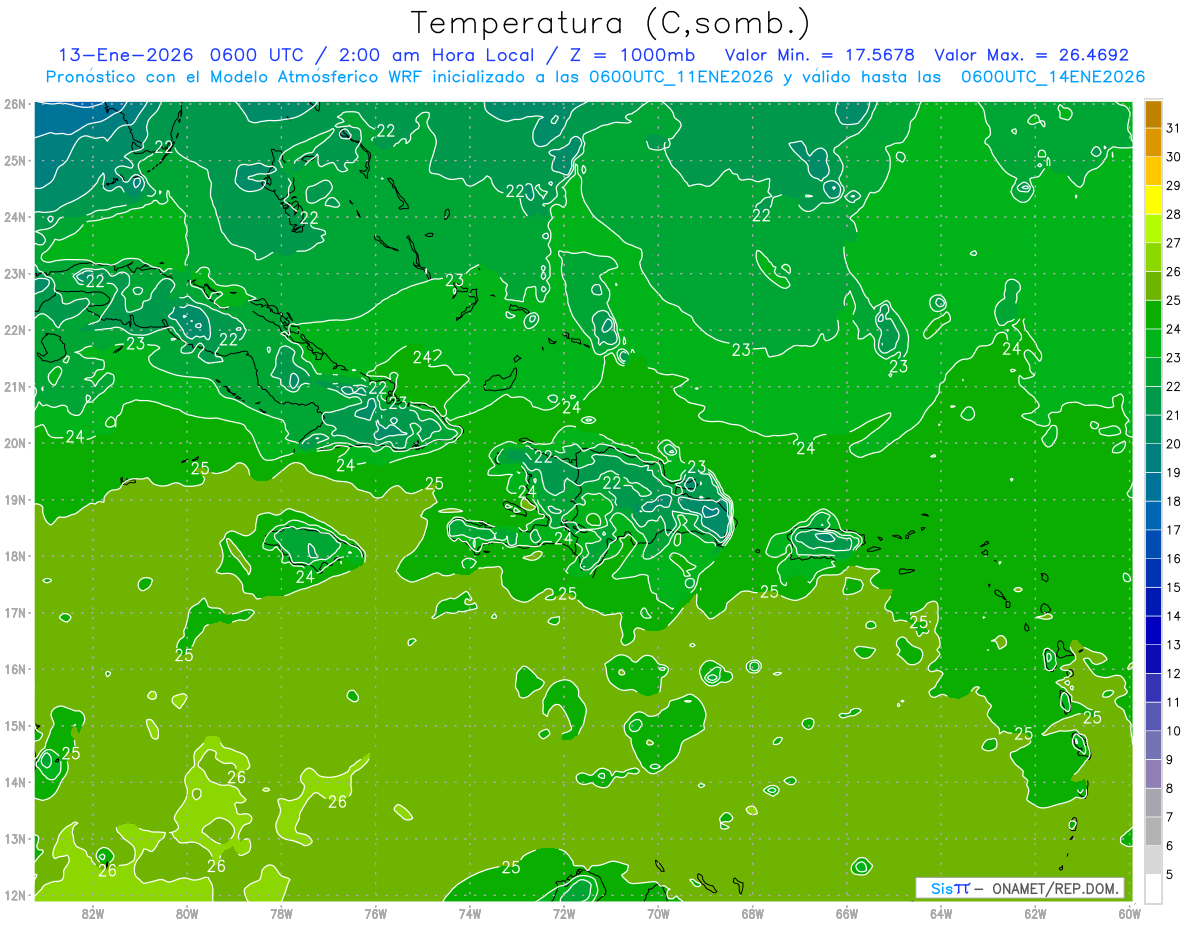The image size is (1200, 927).
Task: Click the '13N' latitude axis label
Action: click(x=15, y=838)
